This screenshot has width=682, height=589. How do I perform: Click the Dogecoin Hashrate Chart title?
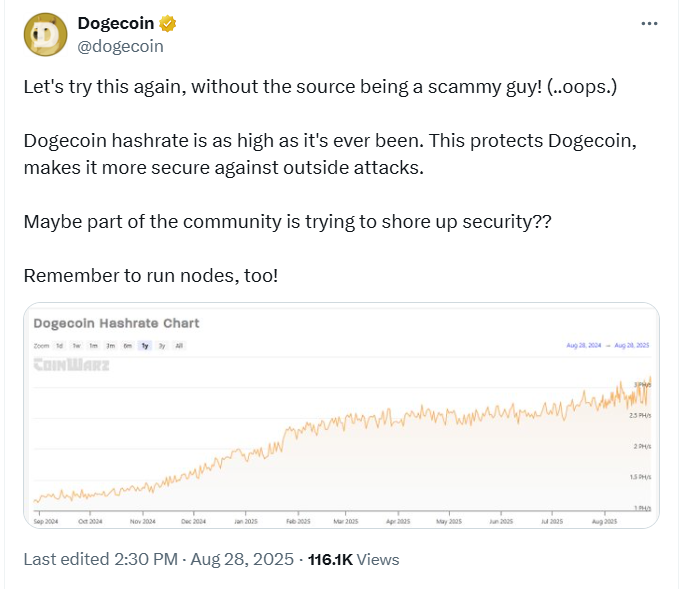pos(116,323)
